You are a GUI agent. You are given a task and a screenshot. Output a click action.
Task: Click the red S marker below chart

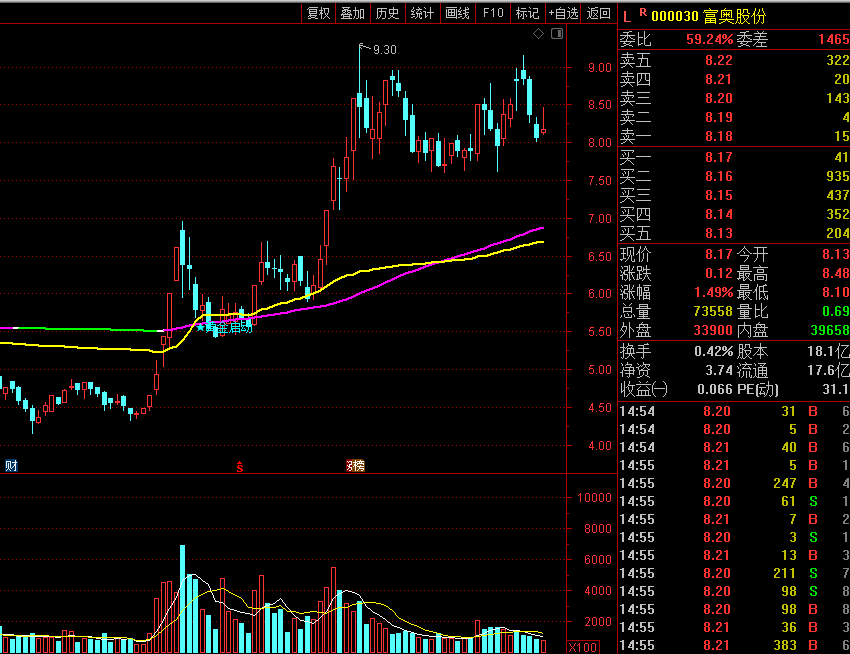[x=240, y=466]
